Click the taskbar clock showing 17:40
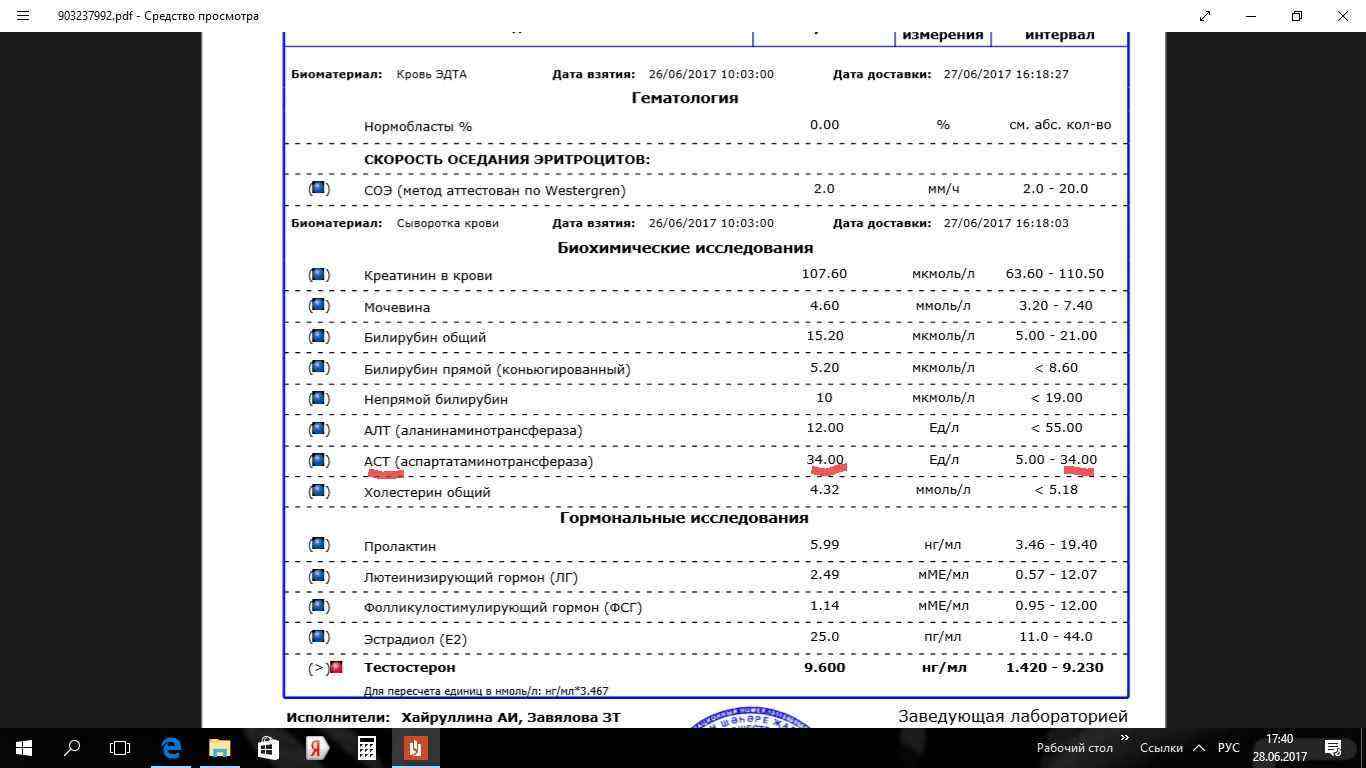The image size is (1366, 768). (x=1279, y=747)
